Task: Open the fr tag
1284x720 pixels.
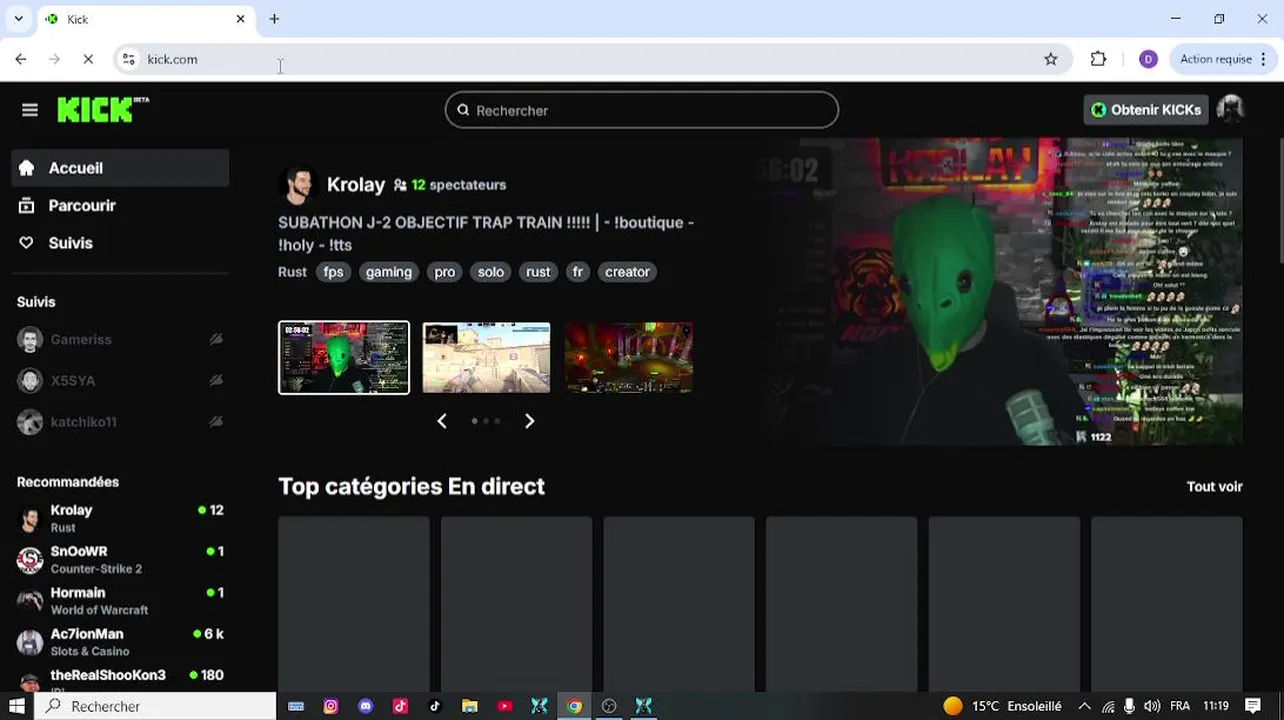Action: tap(577, 272)
